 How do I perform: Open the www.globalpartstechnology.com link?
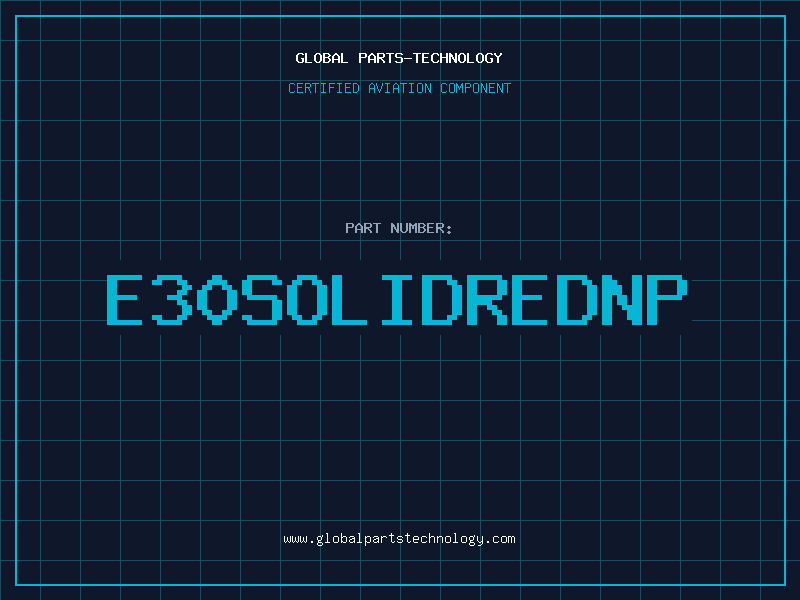tap(399, 539)
